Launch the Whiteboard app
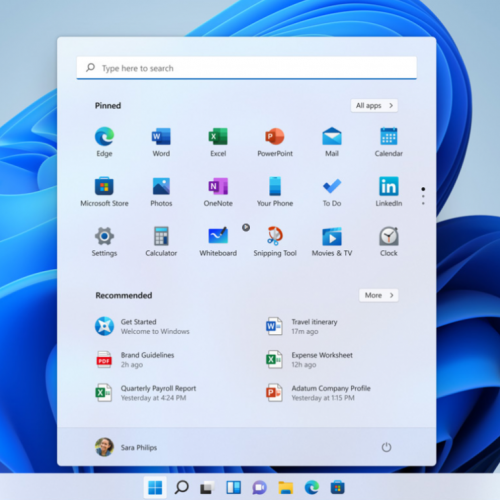 218,242
